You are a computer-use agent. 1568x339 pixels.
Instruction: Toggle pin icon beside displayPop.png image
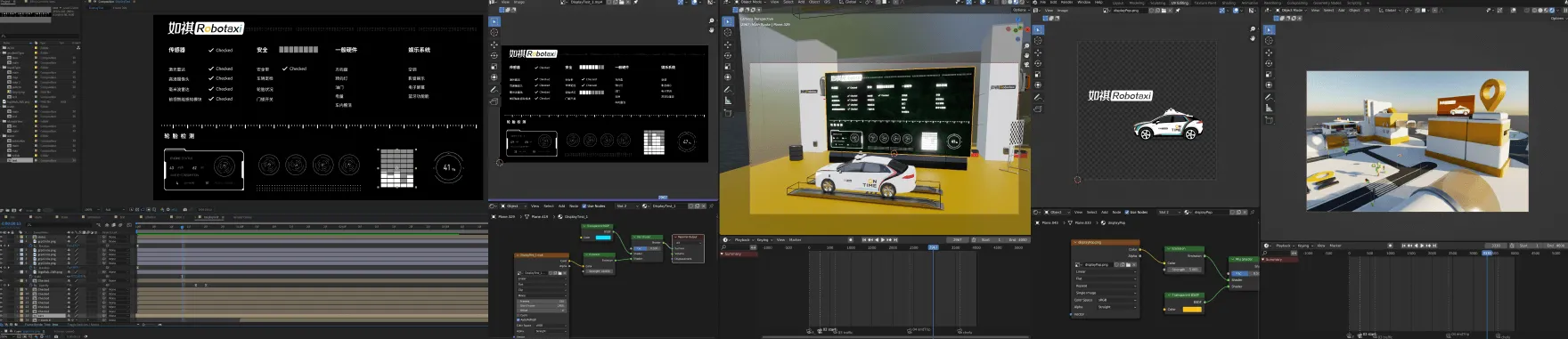(x=1178, y=11)
